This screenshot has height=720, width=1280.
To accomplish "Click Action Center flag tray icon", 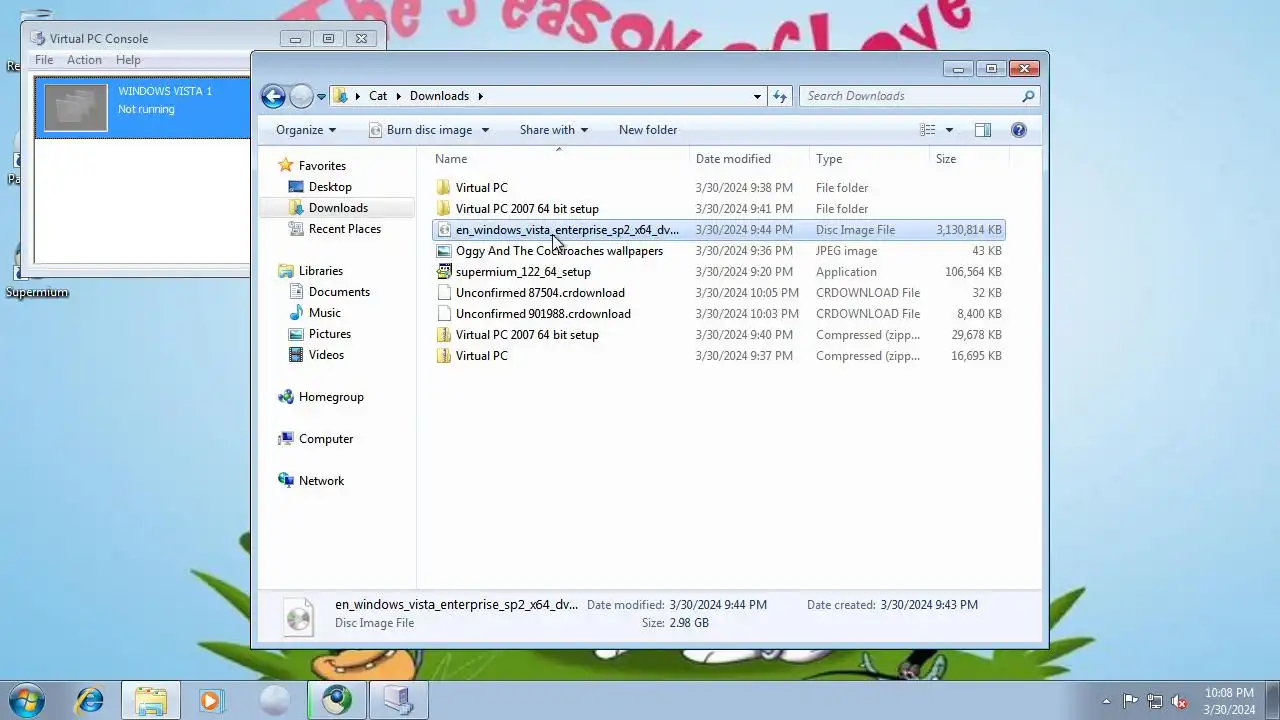I will tap(1130, 701).
